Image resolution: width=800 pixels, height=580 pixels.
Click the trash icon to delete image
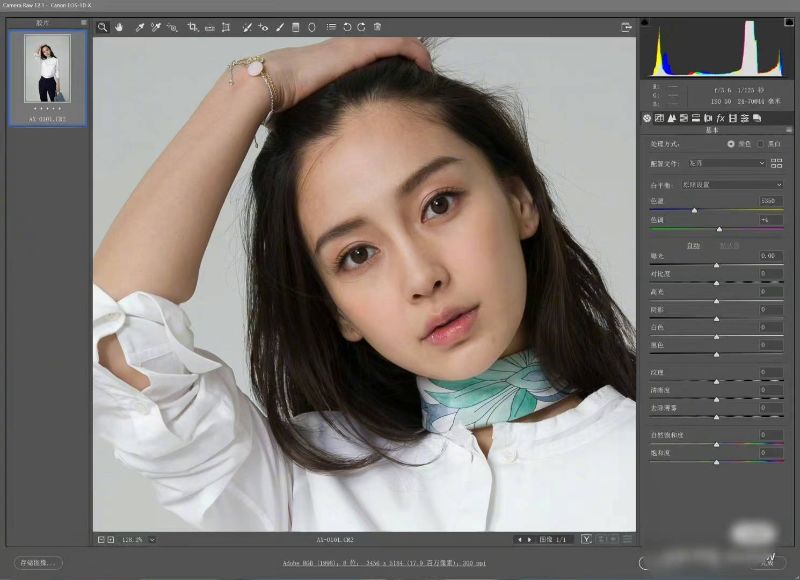(x=377, y=27)
